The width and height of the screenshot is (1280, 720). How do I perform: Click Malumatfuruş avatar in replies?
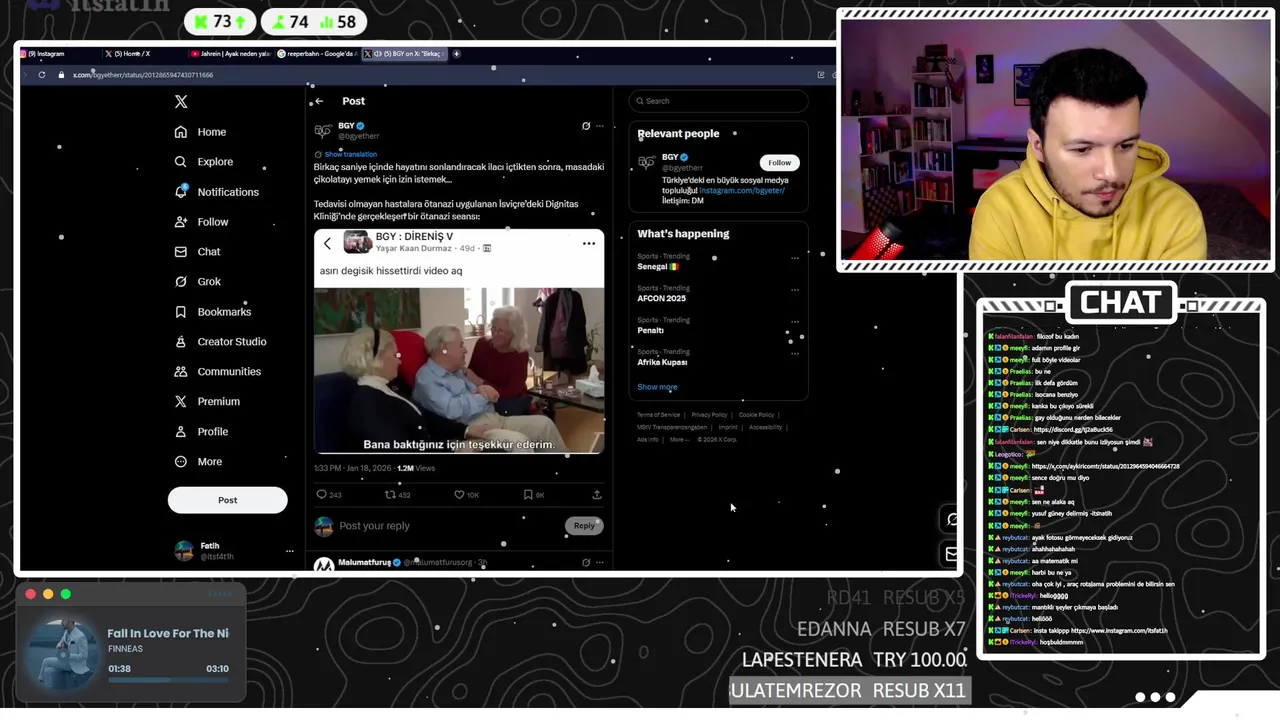[324, 565]
